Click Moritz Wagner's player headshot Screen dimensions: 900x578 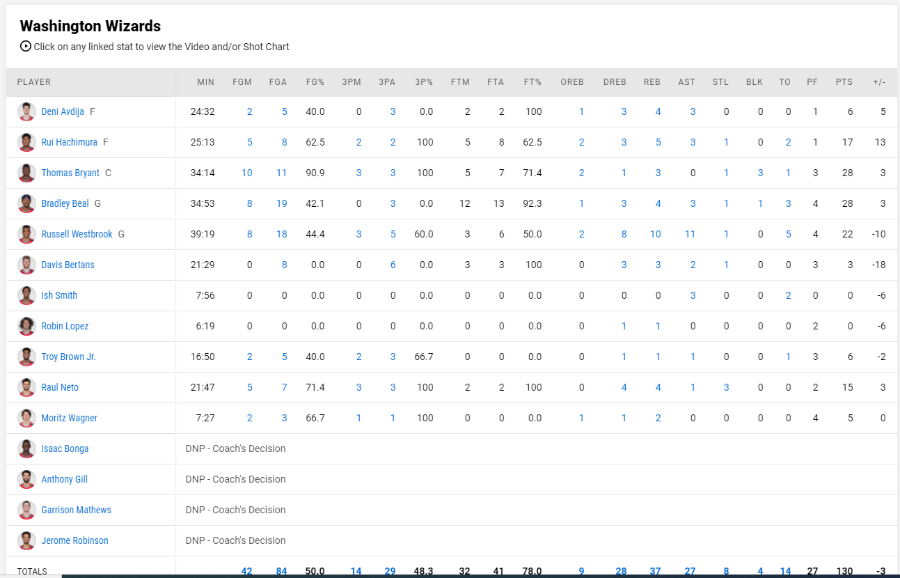click(x=26, y=418)
